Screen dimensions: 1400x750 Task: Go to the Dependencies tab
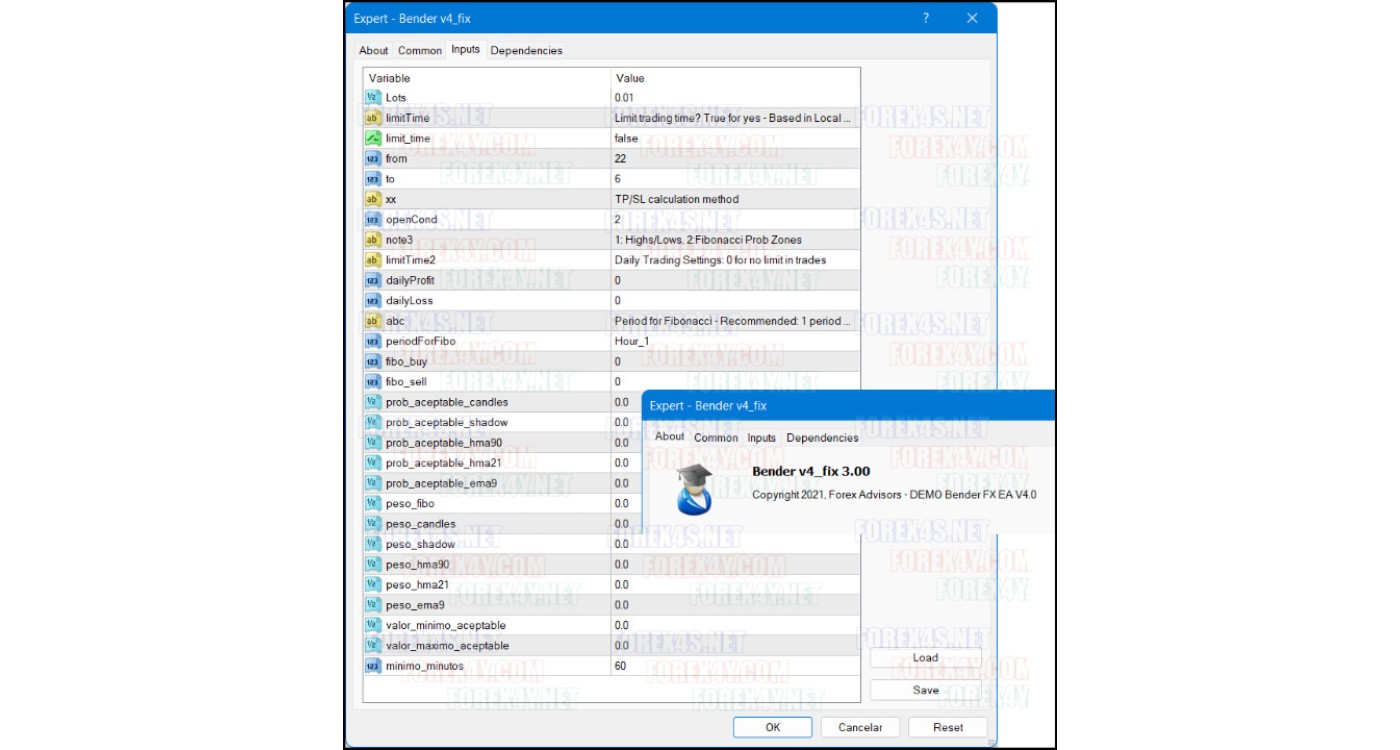[526, 50]
